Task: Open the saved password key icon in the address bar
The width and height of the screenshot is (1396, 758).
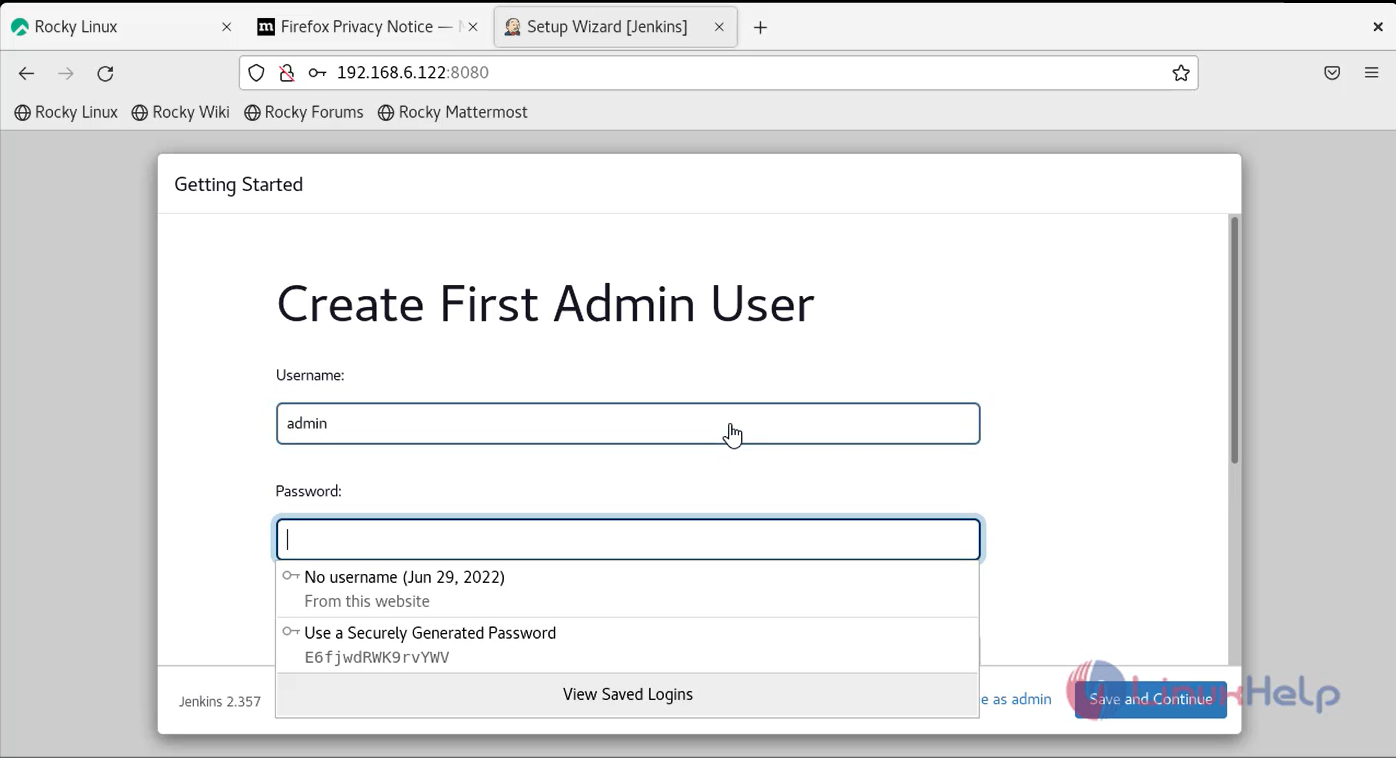Action: click(x=317, y=73)
